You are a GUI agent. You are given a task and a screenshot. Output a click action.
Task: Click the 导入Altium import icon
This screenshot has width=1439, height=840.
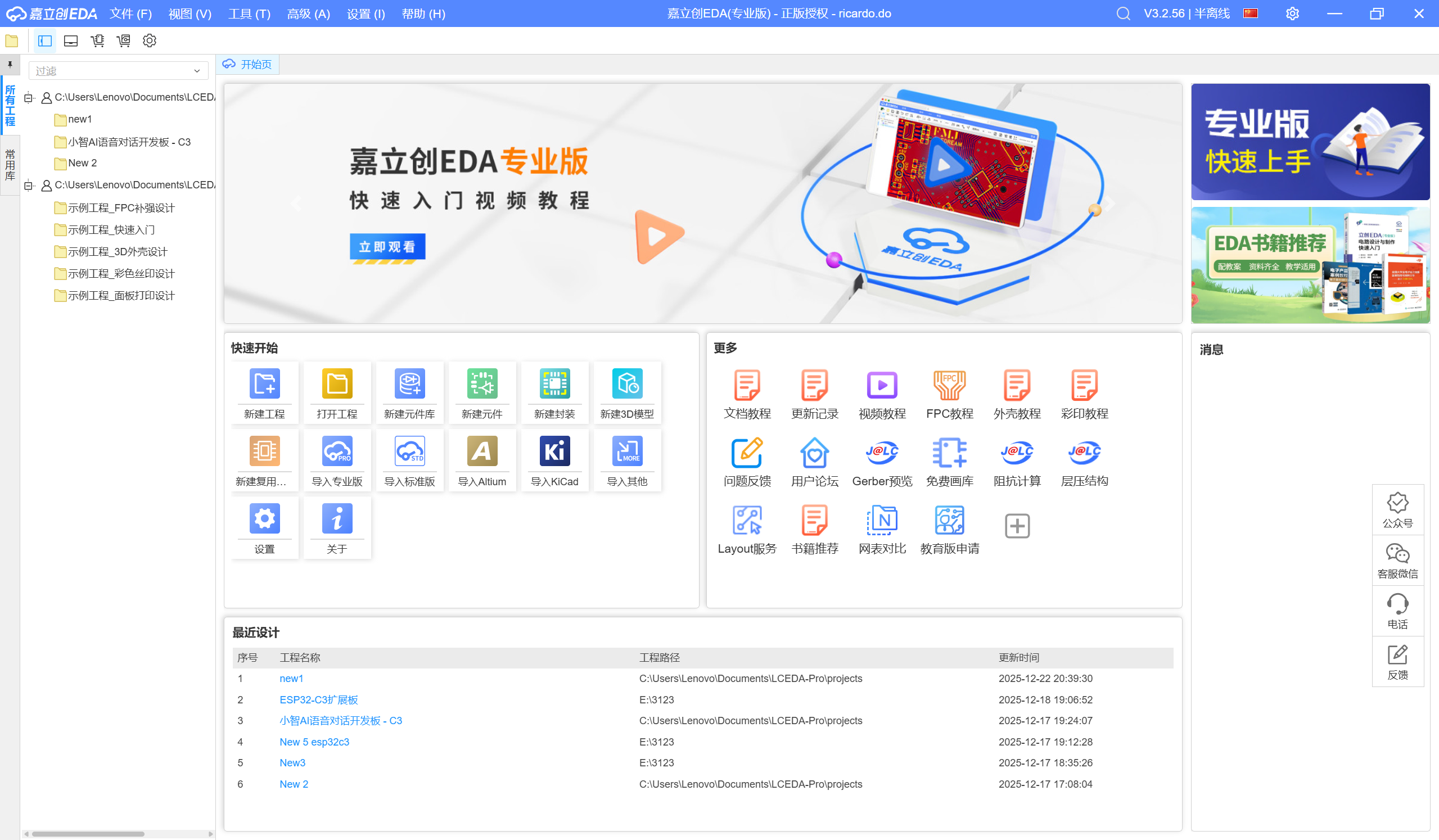pyautogui.click(x=482, y=451)
